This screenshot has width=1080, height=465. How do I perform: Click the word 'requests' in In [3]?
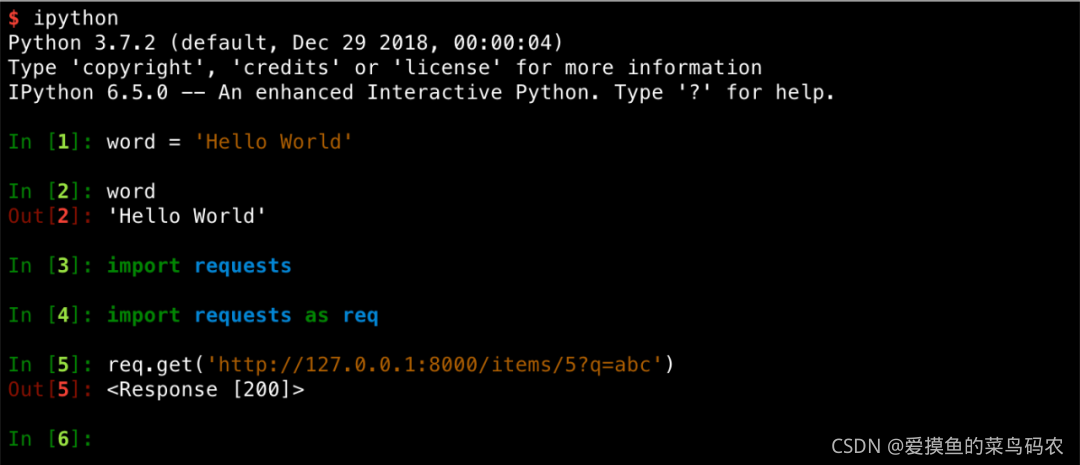click(242, 267)
